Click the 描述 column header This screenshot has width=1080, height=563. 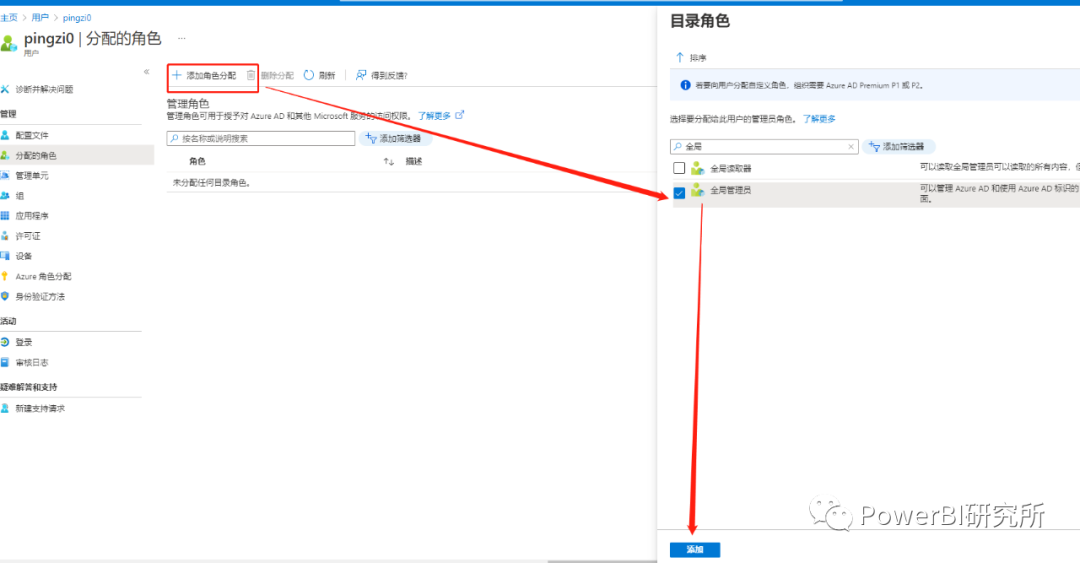tap(413, 161)
